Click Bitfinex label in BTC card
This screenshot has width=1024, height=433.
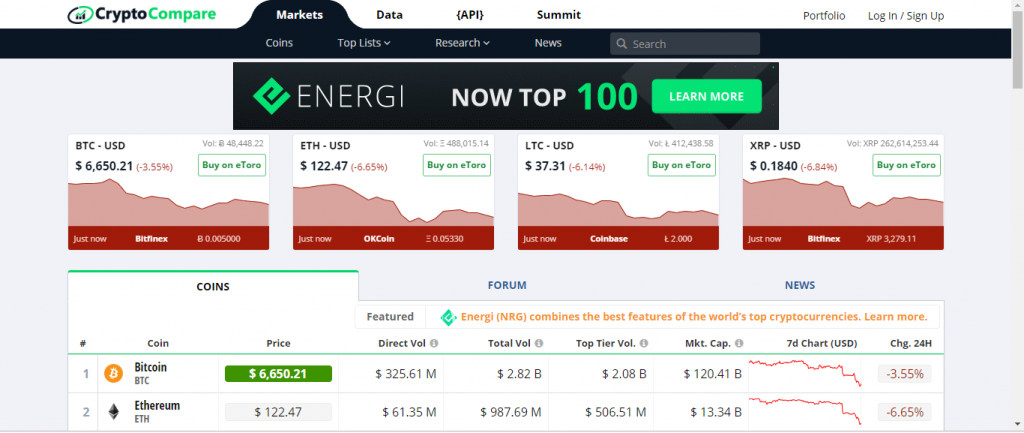click(152, 238)
